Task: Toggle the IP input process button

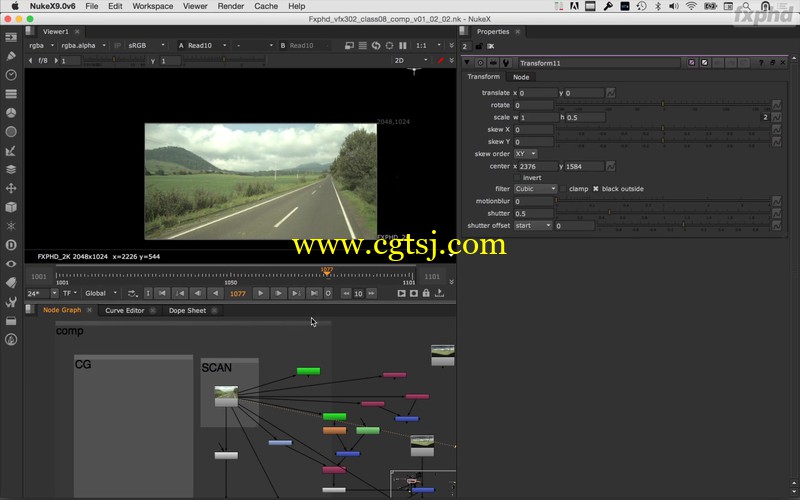Action: 117,45
